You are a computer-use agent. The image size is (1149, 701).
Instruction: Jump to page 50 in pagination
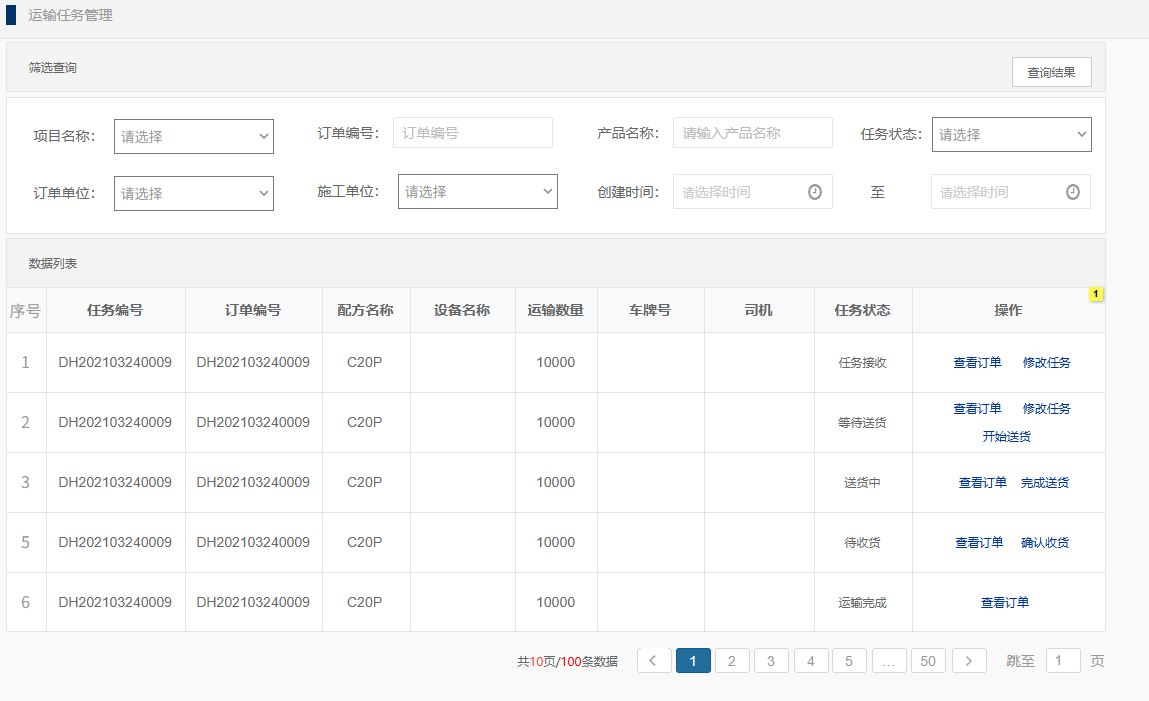[928, 661]
